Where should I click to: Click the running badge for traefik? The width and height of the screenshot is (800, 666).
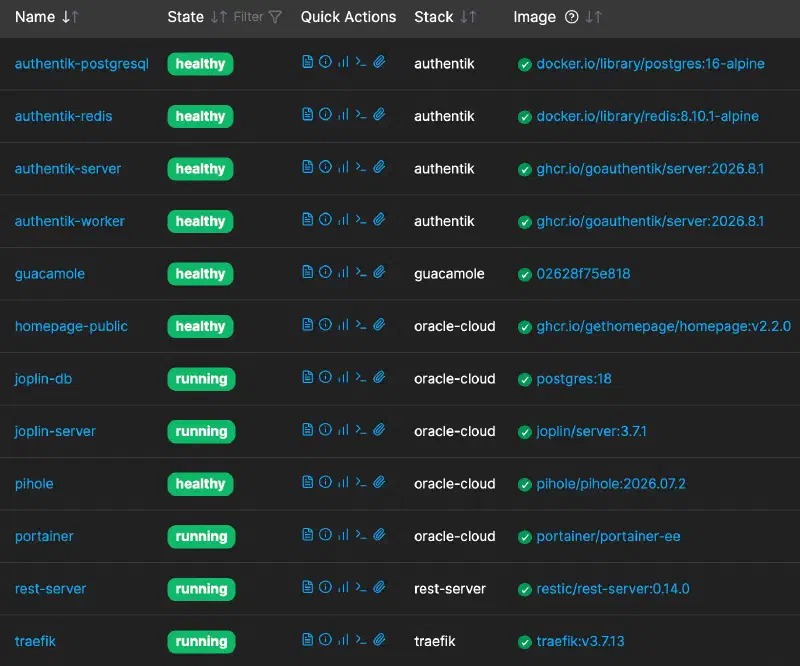(x=202, y=642)
